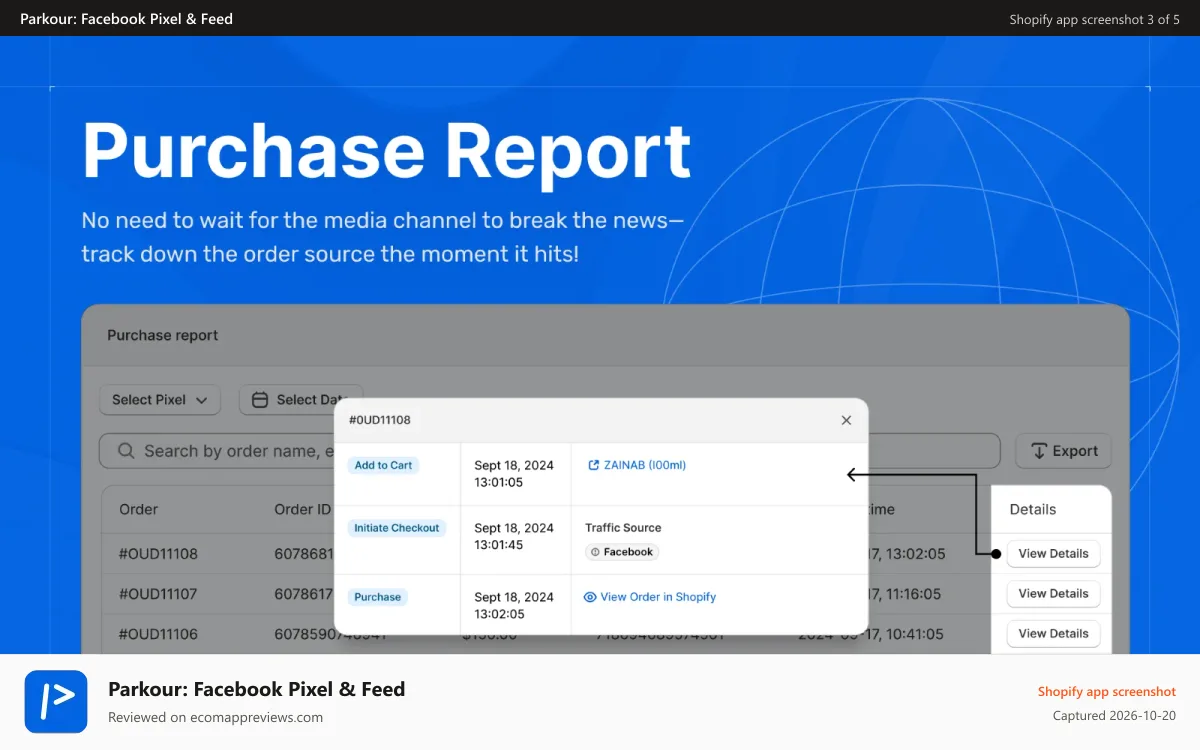
Task: Click the external link icon beside ZAINAB
Action: point(593,465)
